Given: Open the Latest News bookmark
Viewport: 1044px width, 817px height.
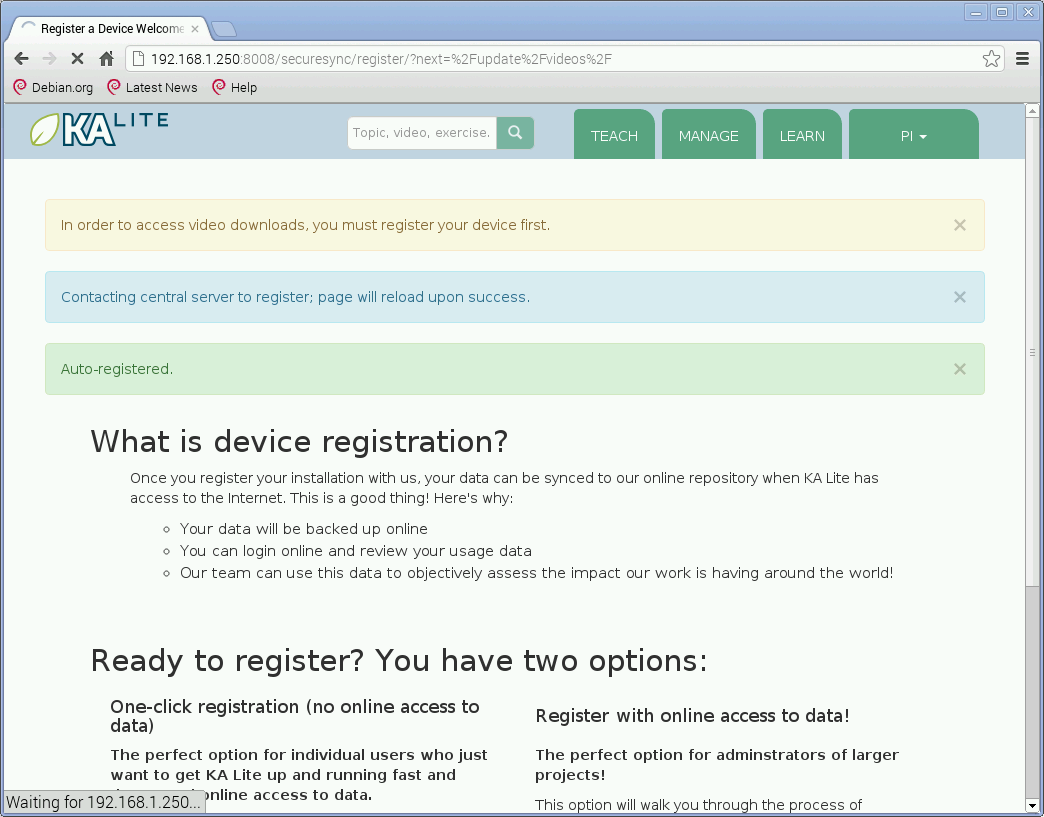Looking at the screenshot, I should click(152, 88).
